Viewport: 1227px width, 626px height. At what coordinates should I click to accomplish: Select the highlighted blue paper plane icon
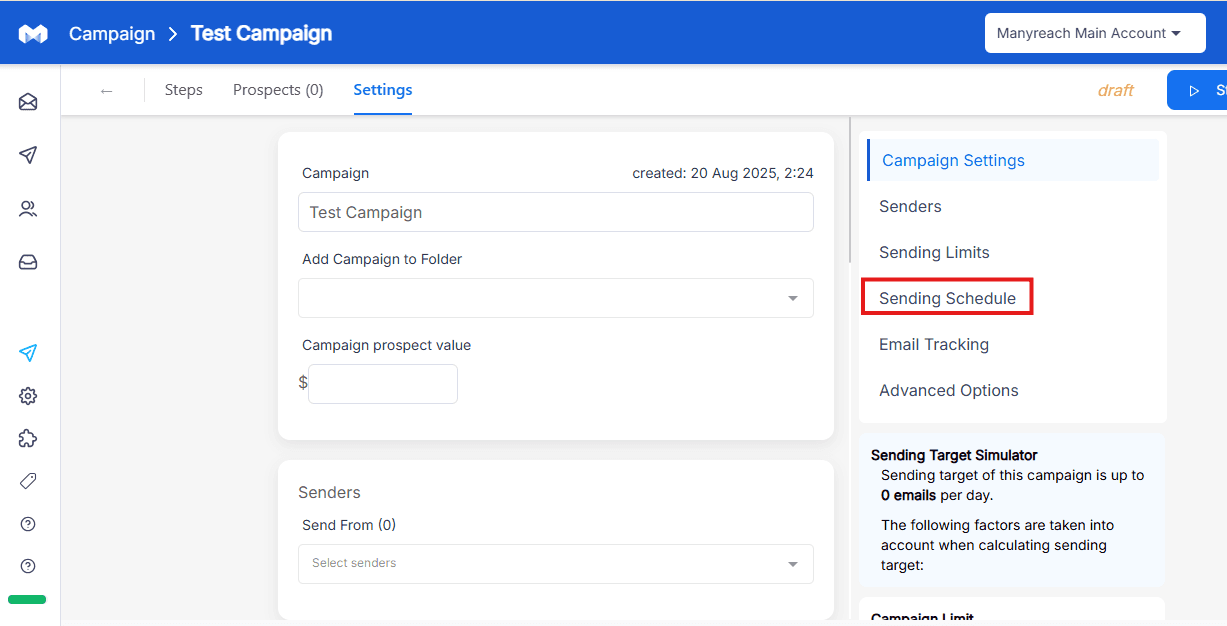pyautogui.click(x=28, y=353)
